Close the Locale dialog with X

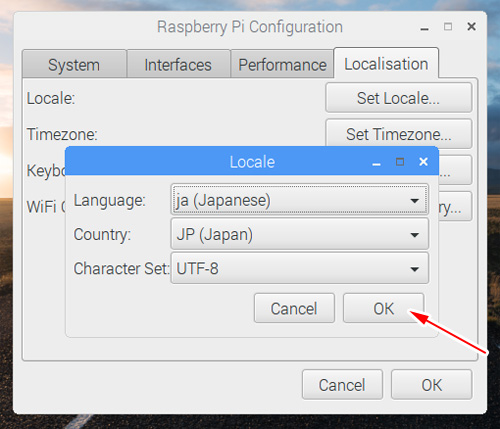pos(423,162)
